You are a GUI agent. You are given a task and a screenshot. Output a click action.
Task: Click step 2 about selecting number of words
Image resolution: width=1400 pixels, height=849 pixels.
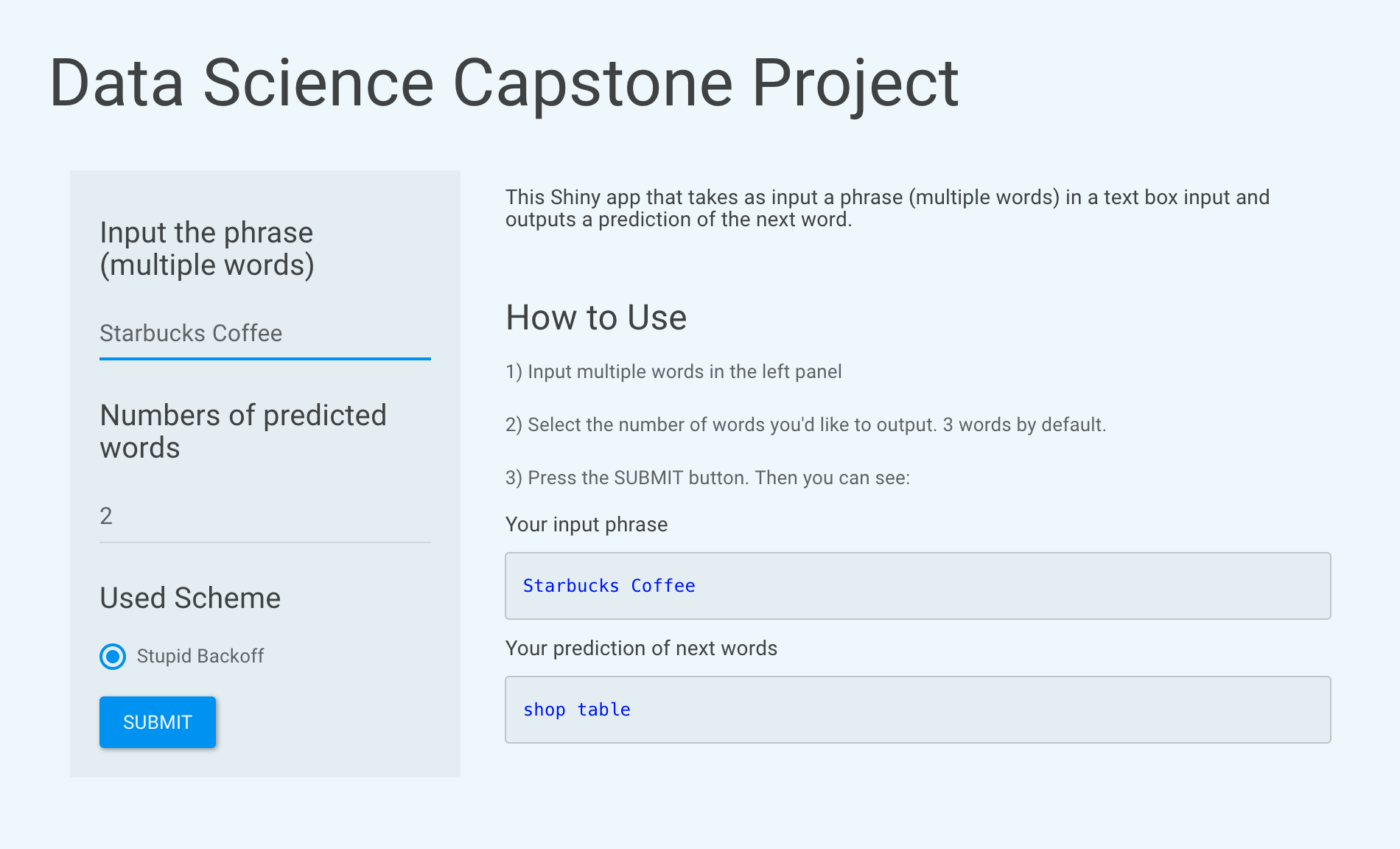[805, 424]
